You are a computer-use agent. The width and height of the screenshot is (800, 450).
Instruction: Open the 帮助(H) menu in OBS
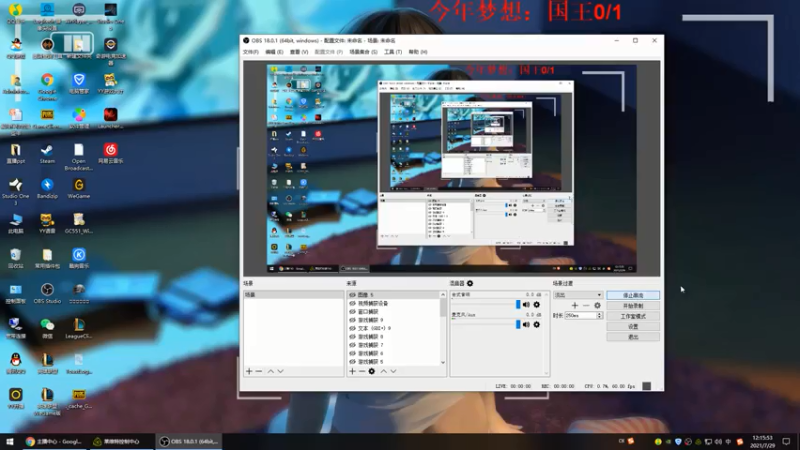pos(418,52)
